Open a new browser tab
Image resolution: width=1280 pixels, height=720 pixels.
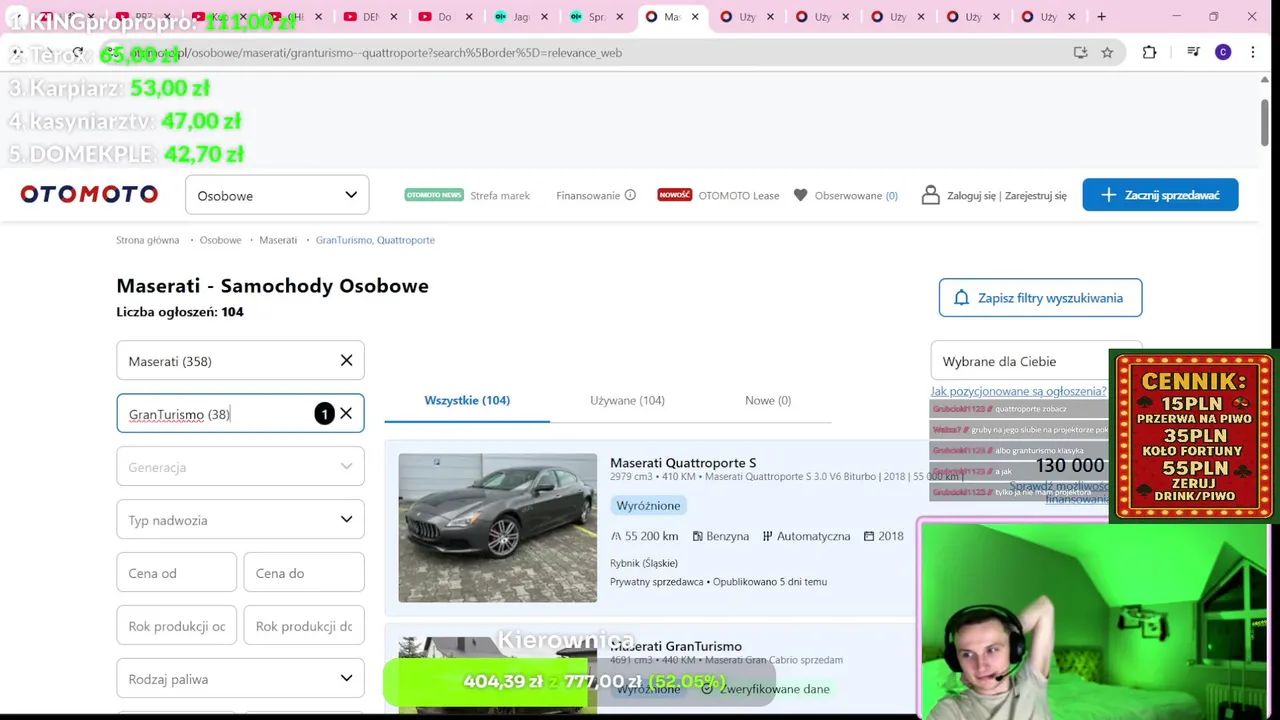click(1101, 17)
